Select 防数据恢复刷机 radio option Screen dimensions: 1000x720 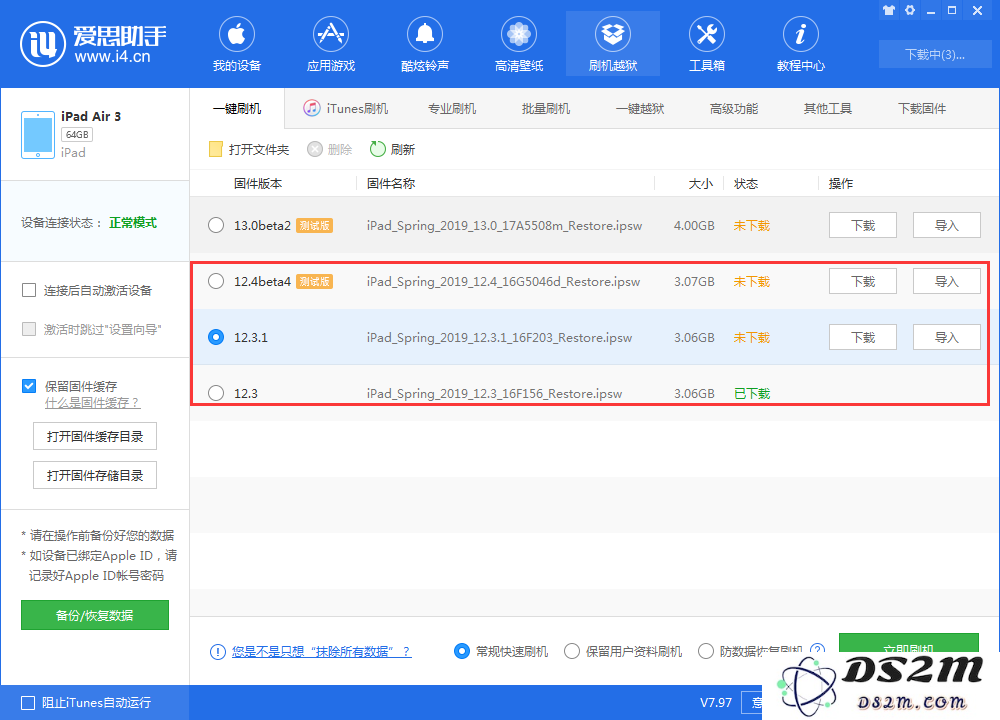pos(705,651)
